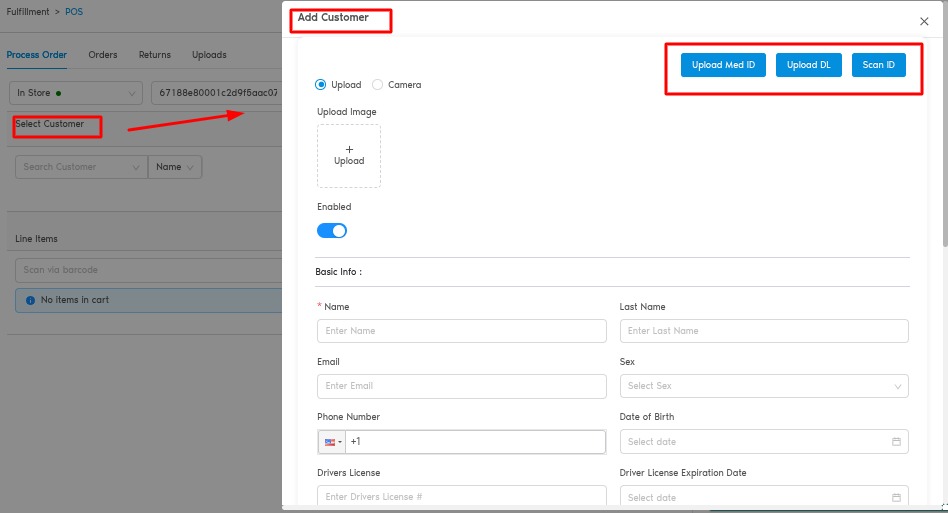
Task: Click the POS breadcrumb link
Action: pyautogui.click(x=74, y=11)
